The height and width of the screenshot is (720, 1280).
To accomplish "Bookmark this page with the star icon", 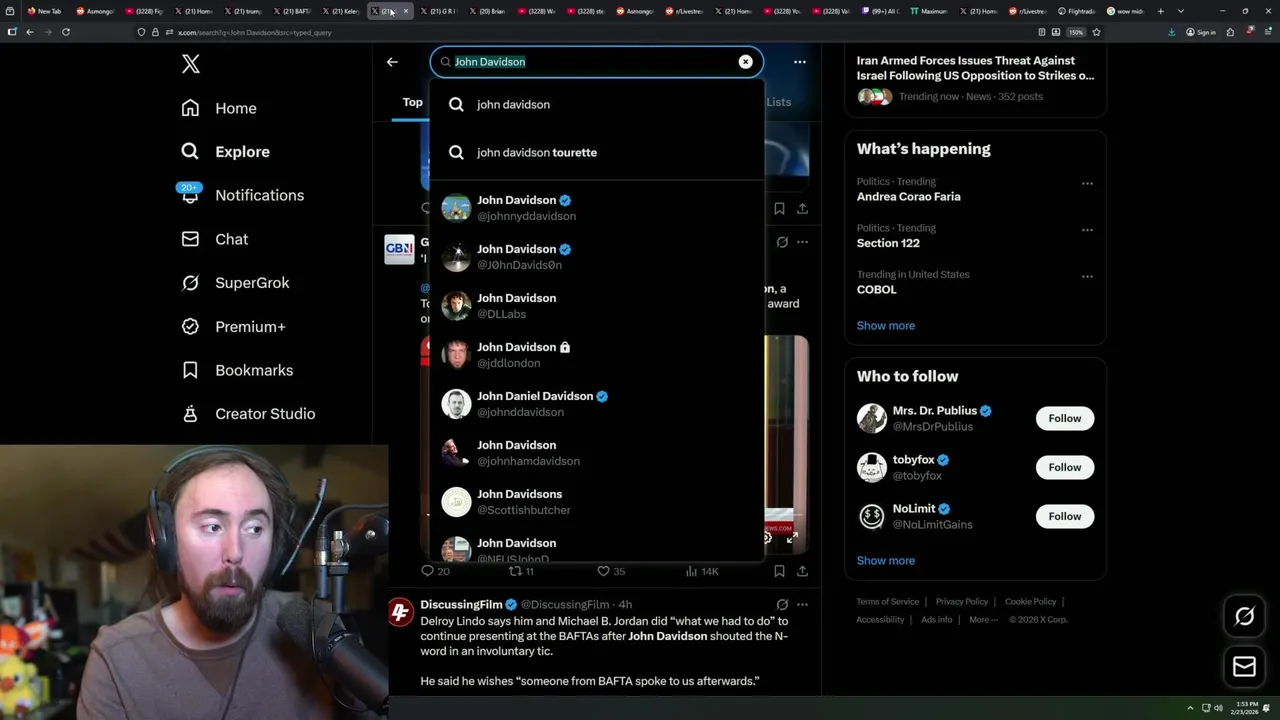I will (1096, 32).
